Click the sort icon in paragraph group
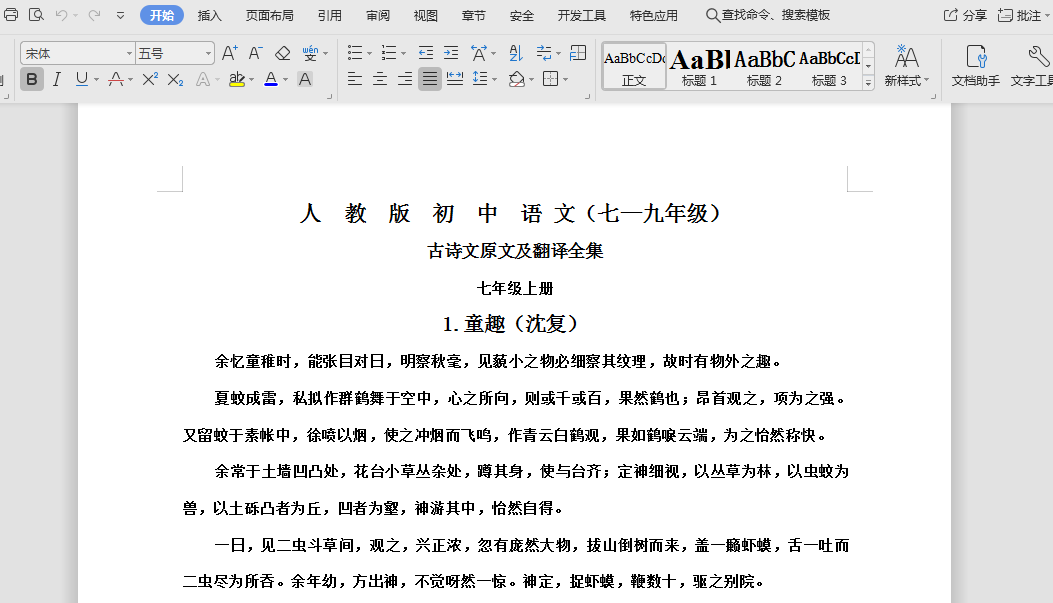 [516, 53]
